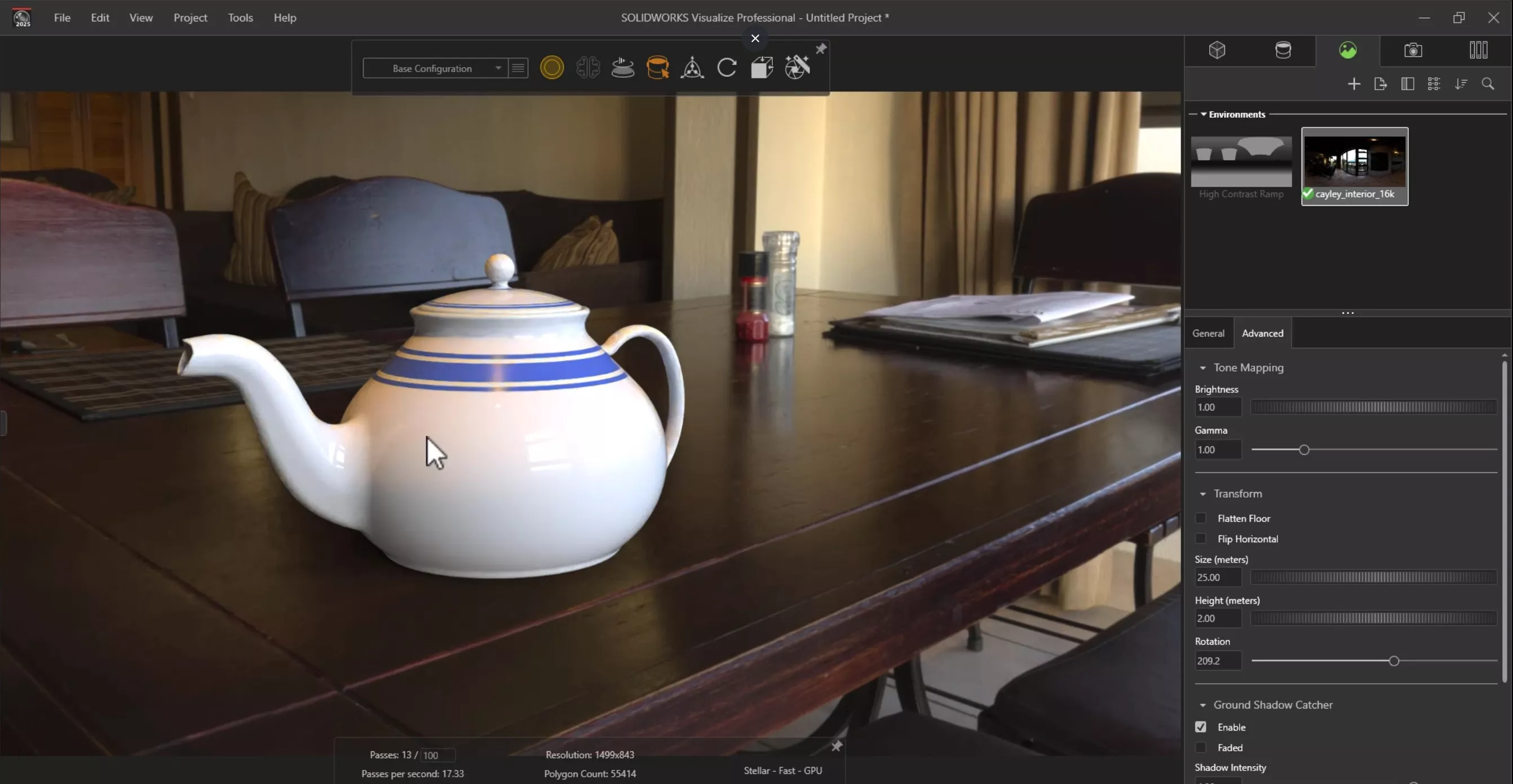Switch to the Advanced tab
1513x784 pixels.
click(x=1262, y=333)
